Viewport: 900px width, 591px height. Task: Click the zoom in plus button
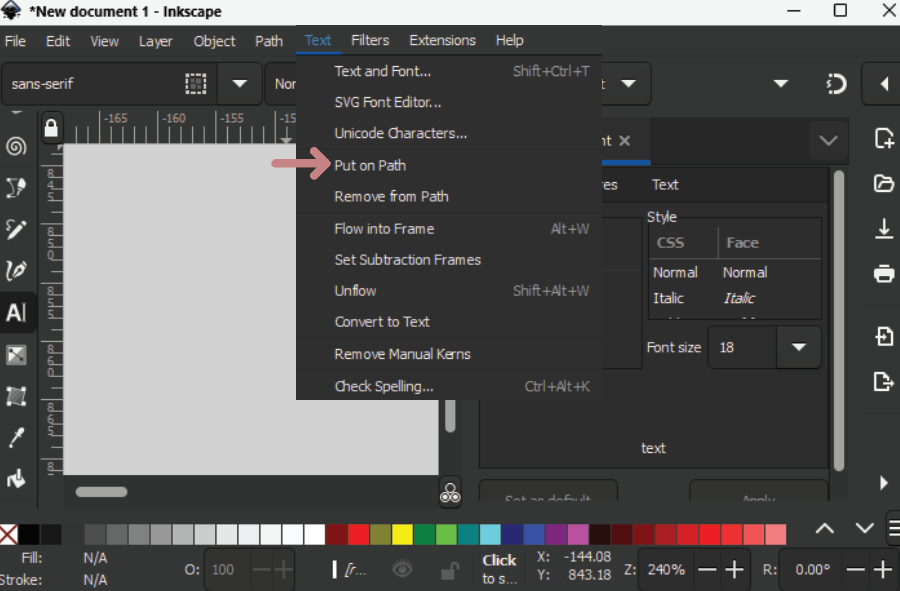coord(735,569)
